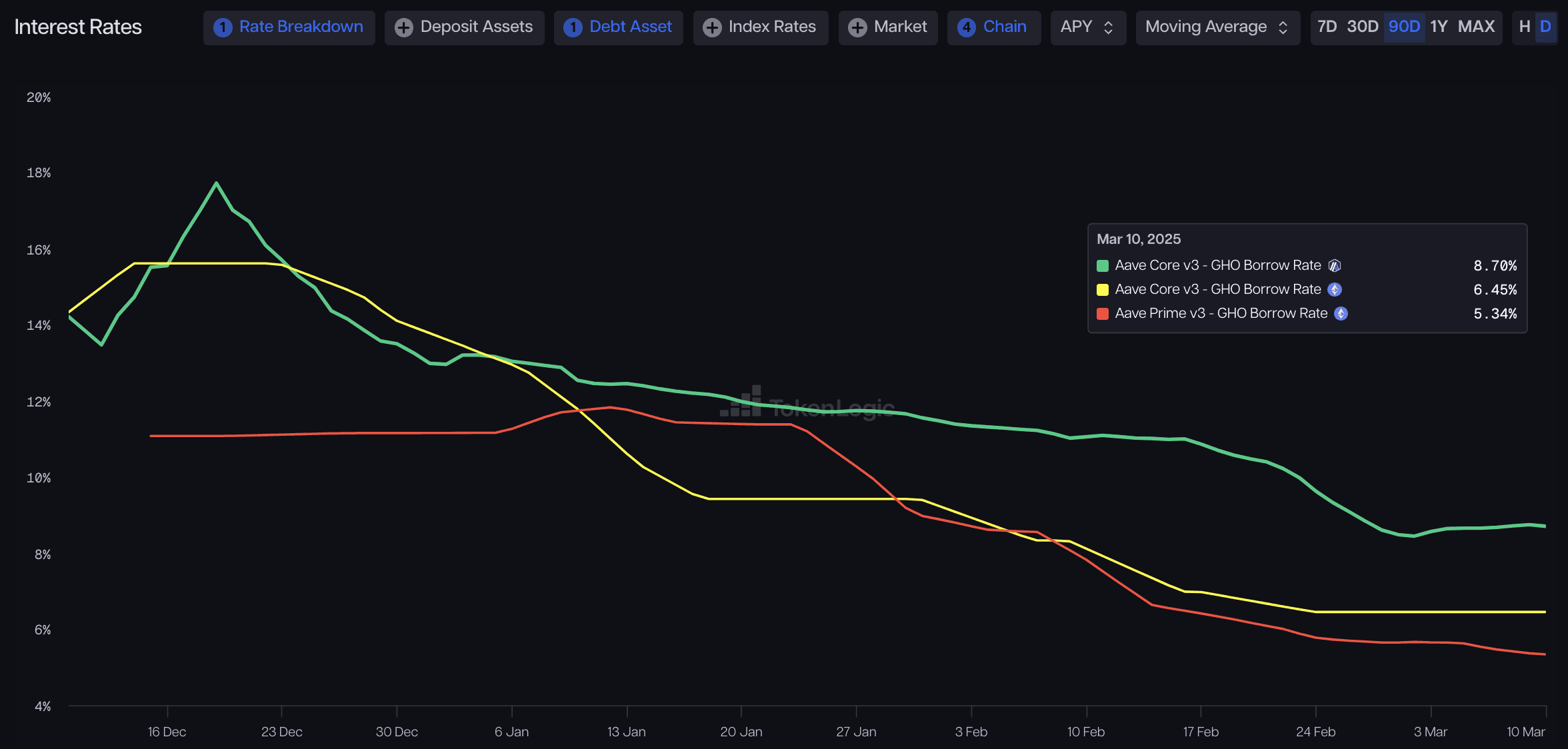Click the Ethereum icon on the yellow legend row
The width and height of the screenshot is (1568, 749).
point(1334,290)
